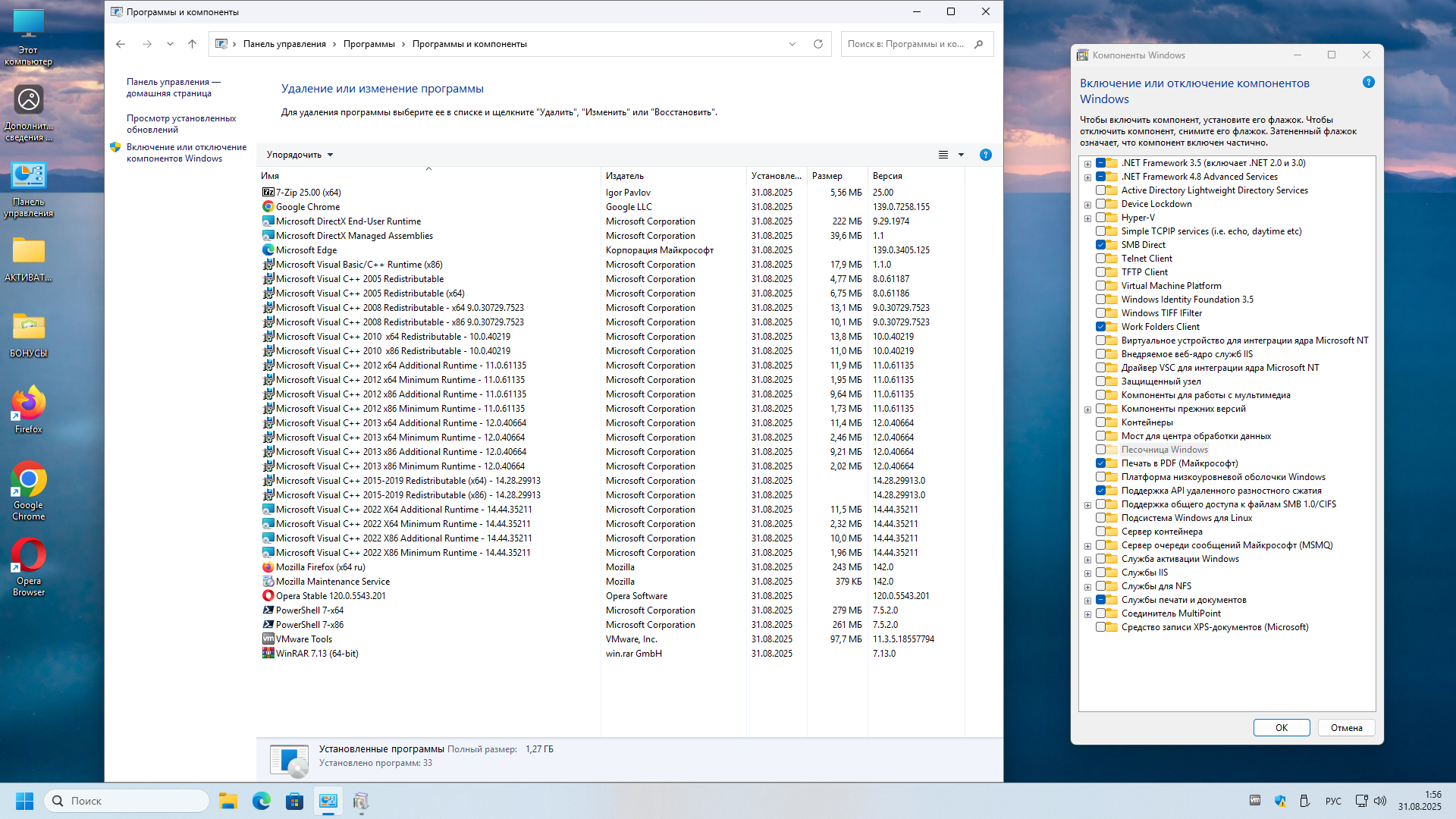
Task: Click the Mozilla Maintenance Service icon
Action: tap(268, 582)
